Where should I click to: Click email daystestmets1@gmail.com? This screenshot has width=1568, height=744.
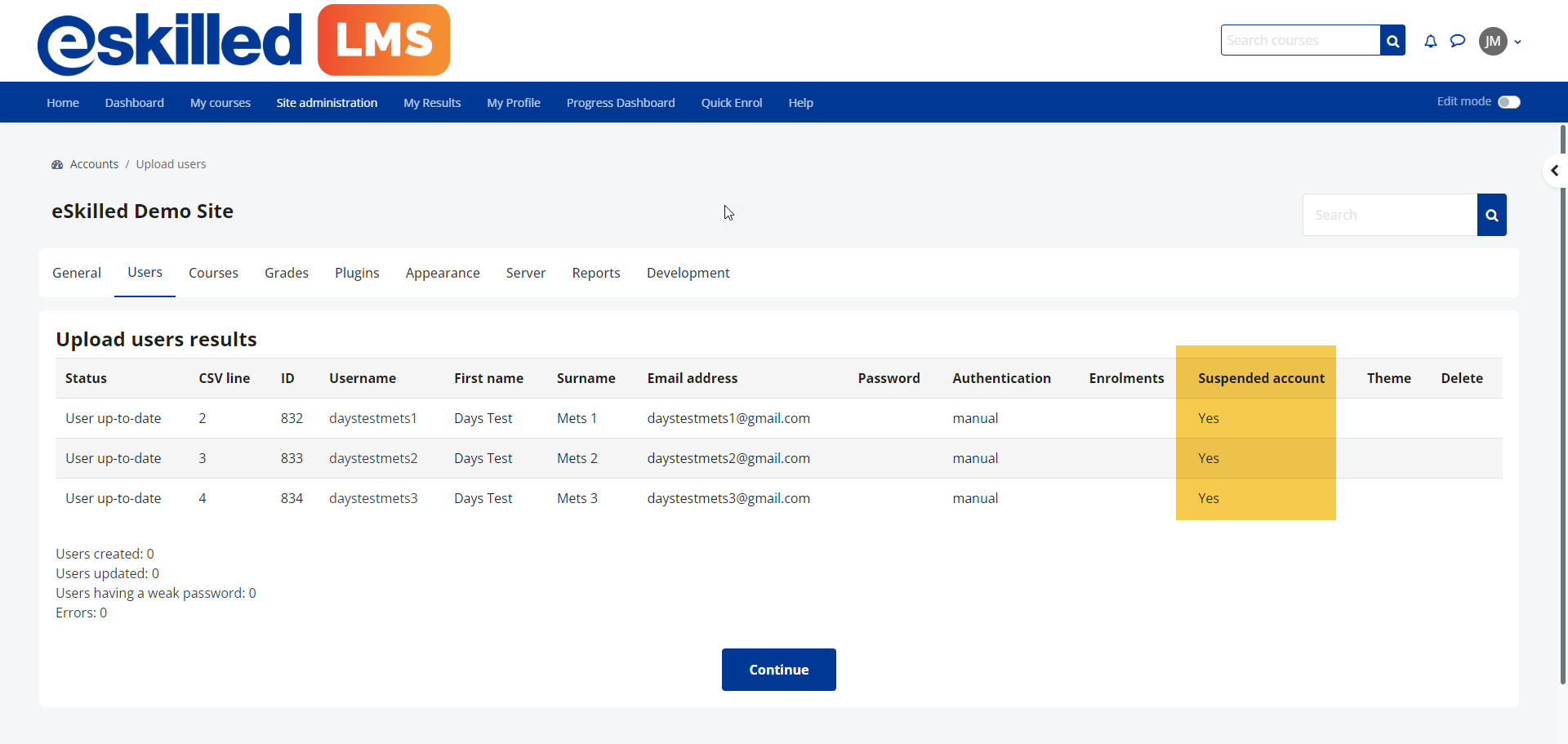pos(728,418)
